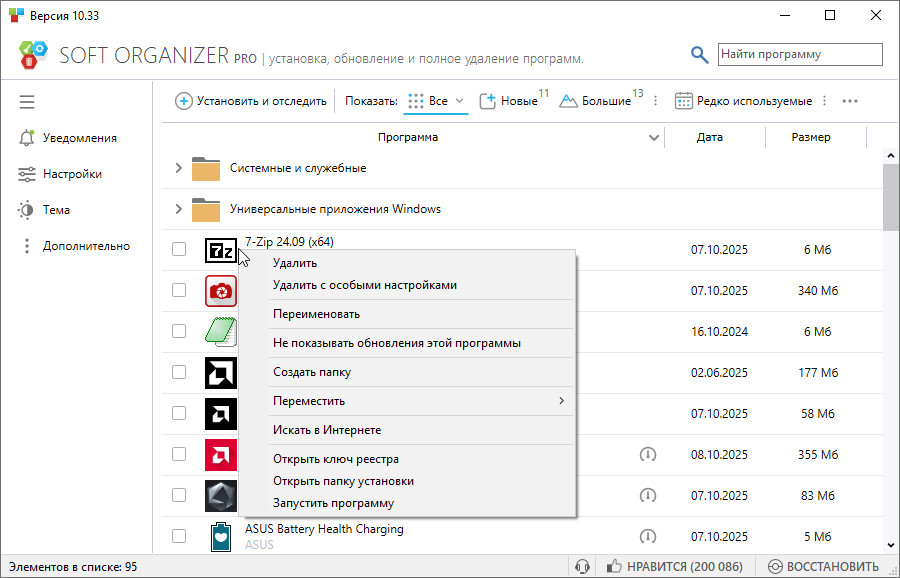Choose Удалить in context menu
The height and width of the screenshot is (578, 900).
pyautogui.click(x=295, y=263)
